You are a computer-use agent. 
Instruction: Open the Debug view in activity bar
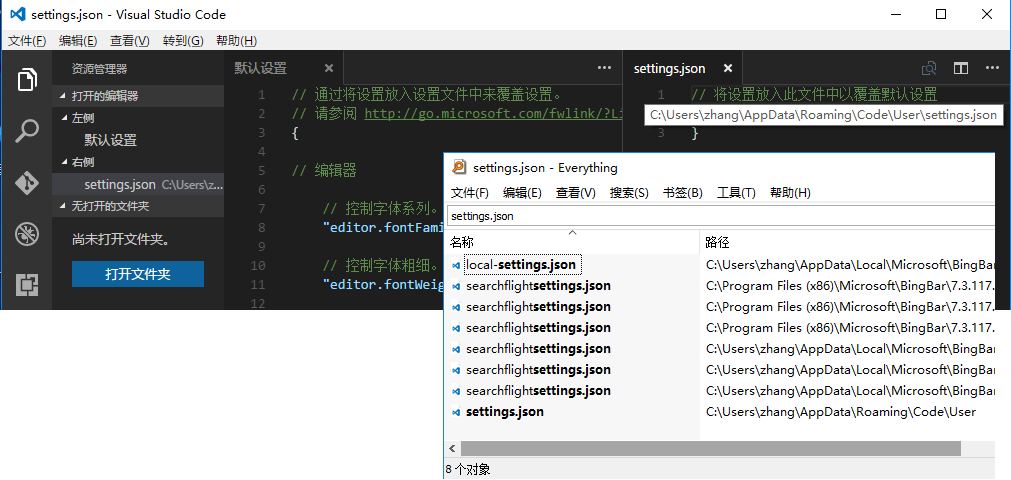[x=26, y=234]
